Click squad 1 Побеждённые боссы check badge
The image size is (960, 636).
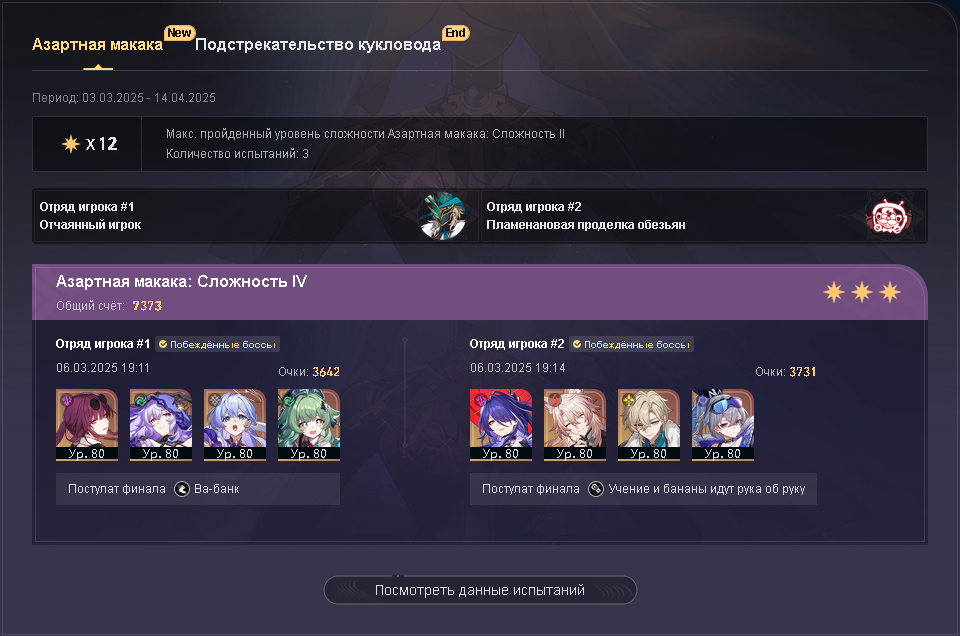pos(217,345)
